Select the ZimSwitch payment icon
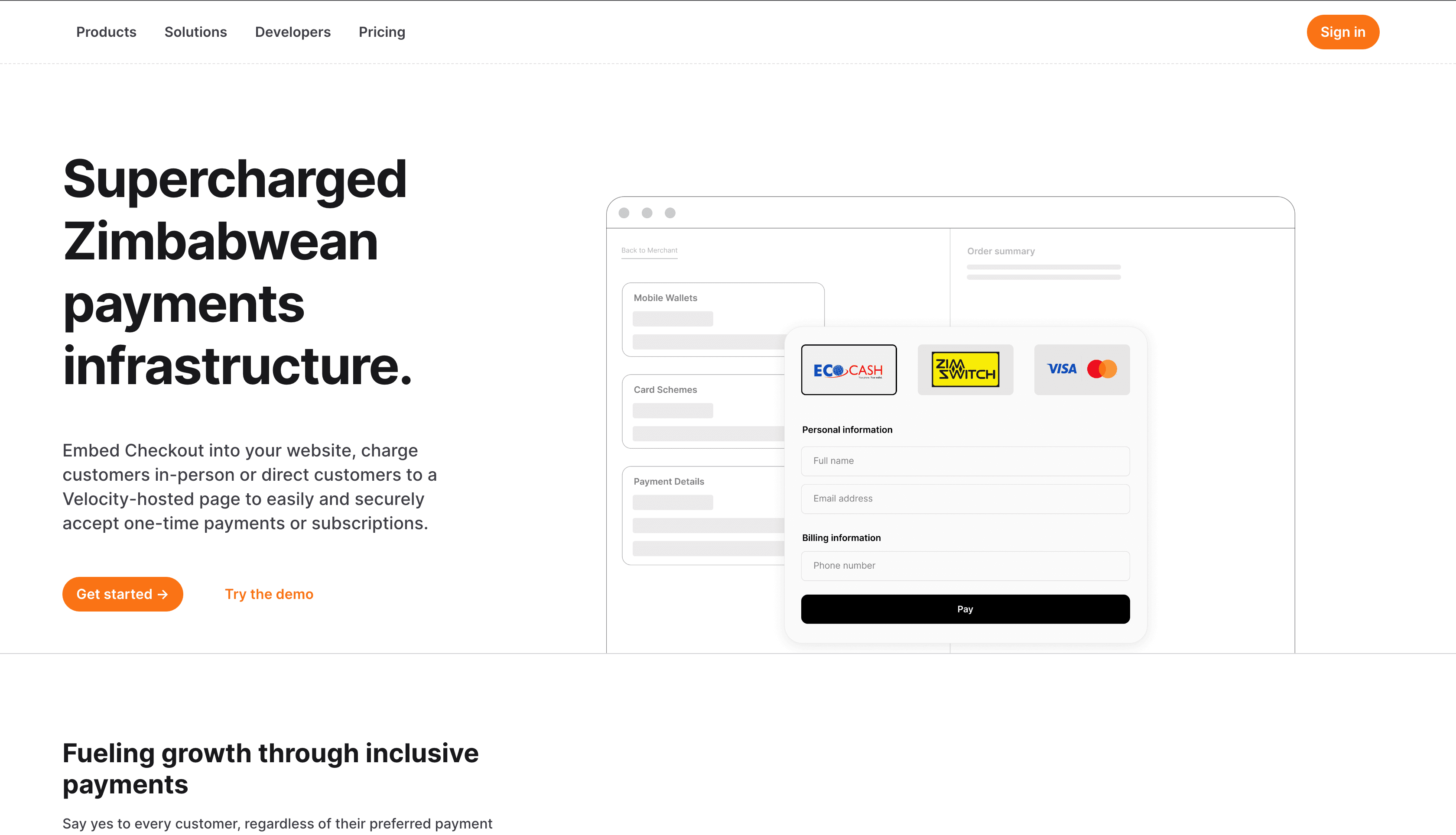1456x835 pixels. [965, 369]
